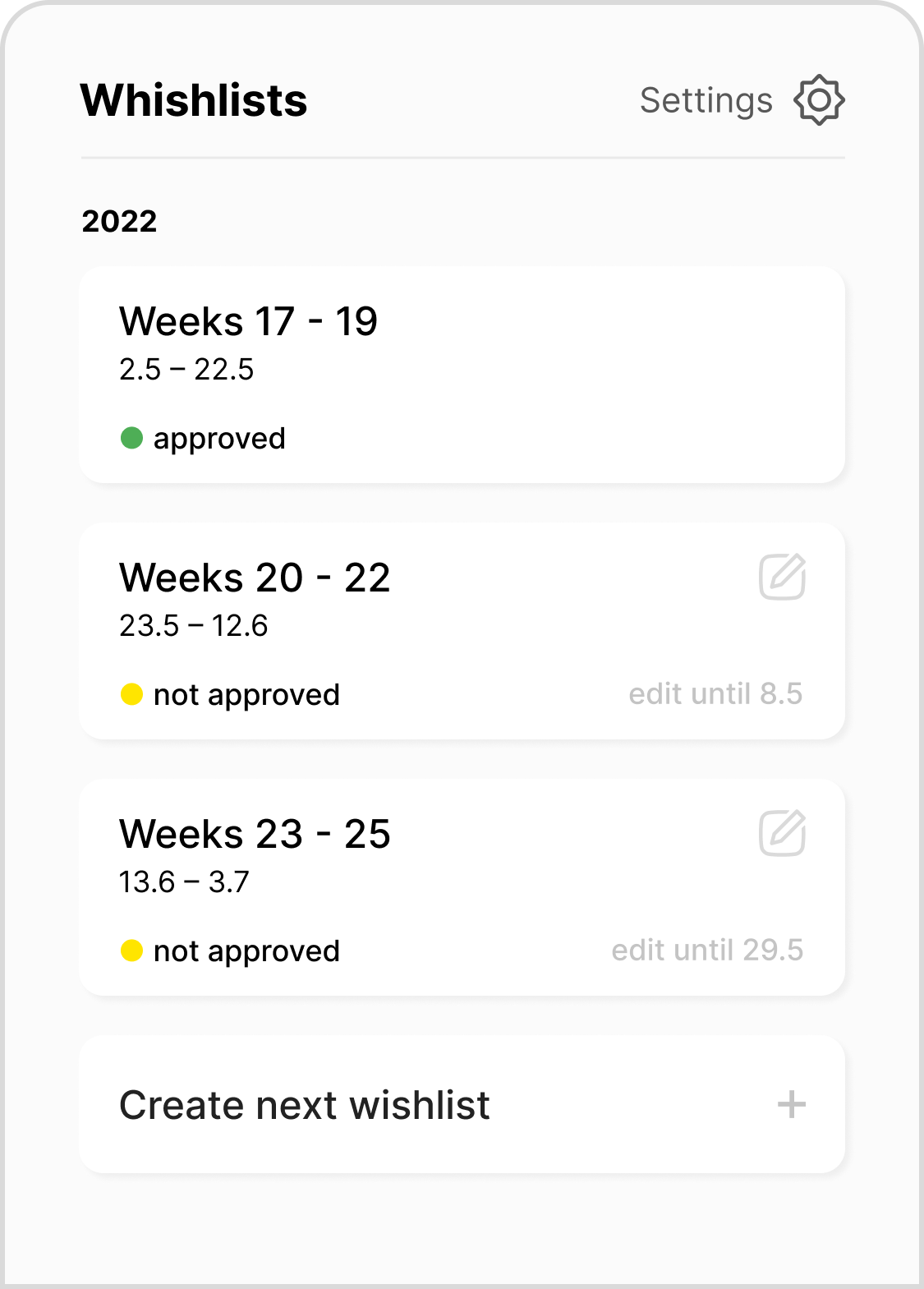Click not approved label under Weeks 20 - 22
This screenshot has width=924, height=1289.
tap(246, 695)
